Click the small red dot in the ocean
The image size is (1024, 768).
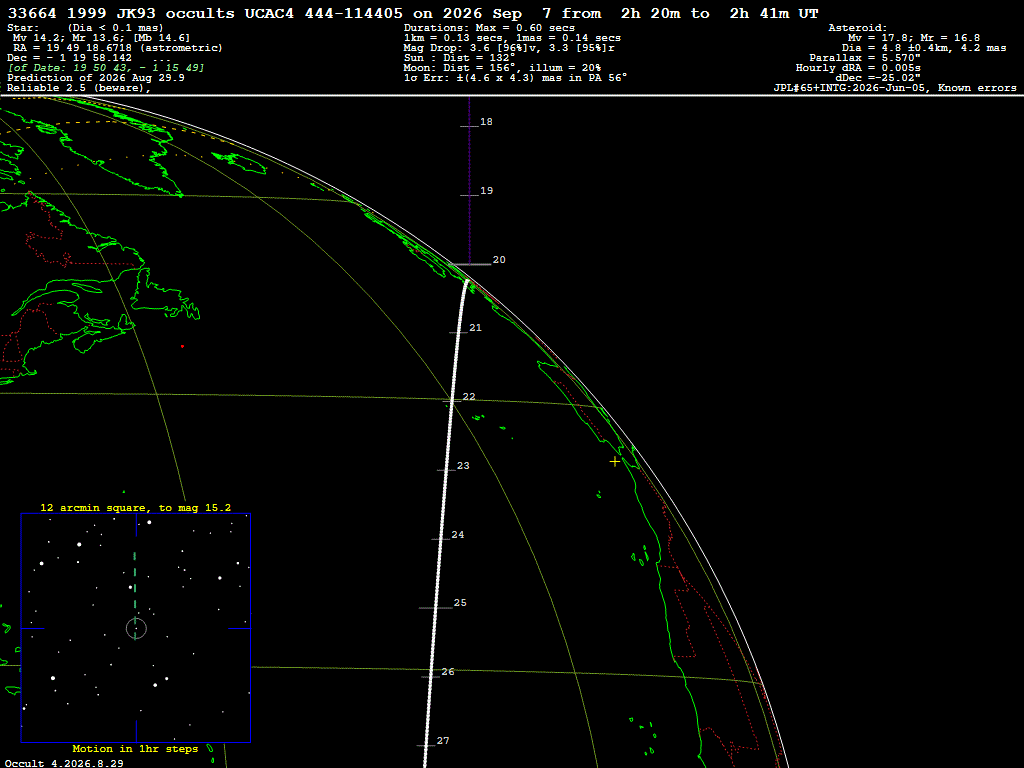tap(182, 346)
